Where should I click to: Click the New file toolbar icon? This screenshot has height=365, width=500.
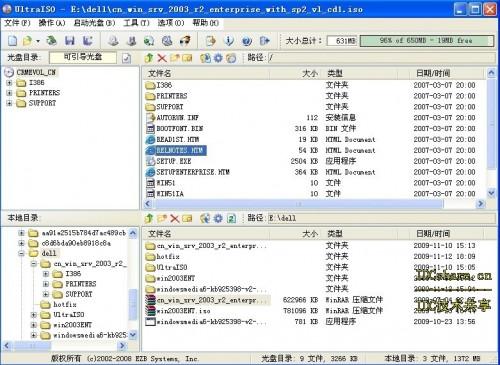[x=12, y=41]
